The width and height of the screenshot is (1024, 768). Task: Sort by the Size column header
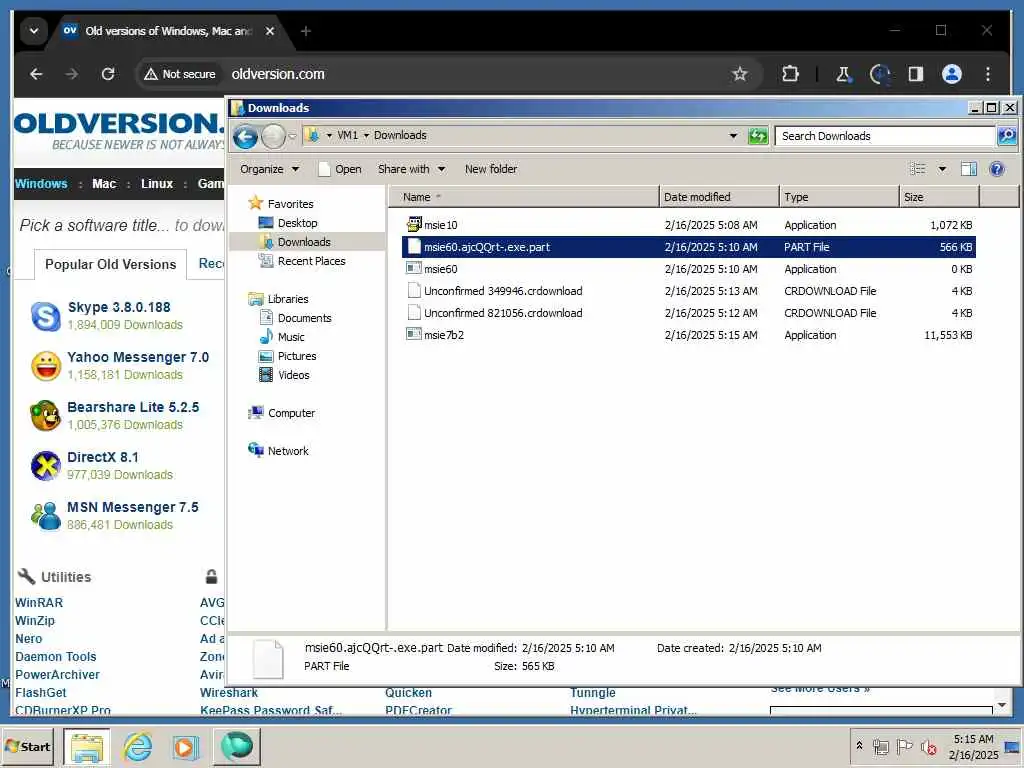[939, 197]
